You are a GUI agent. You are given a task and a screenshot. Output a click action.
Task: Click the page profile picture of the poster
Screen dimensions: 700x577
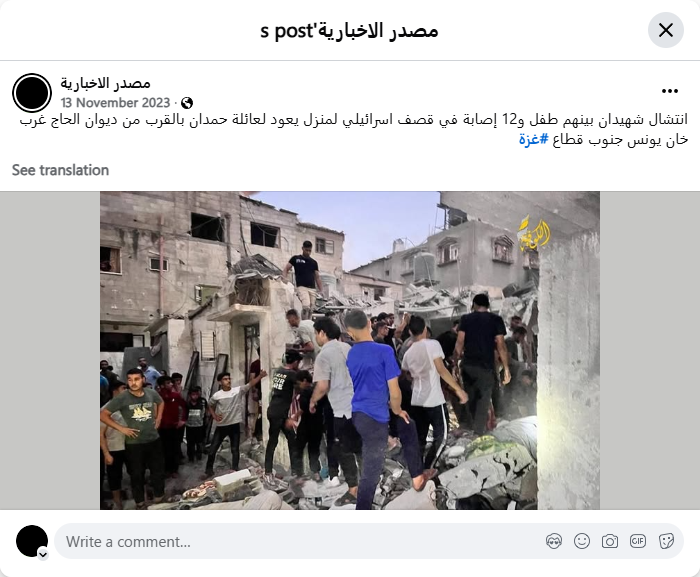pos(32,93)
